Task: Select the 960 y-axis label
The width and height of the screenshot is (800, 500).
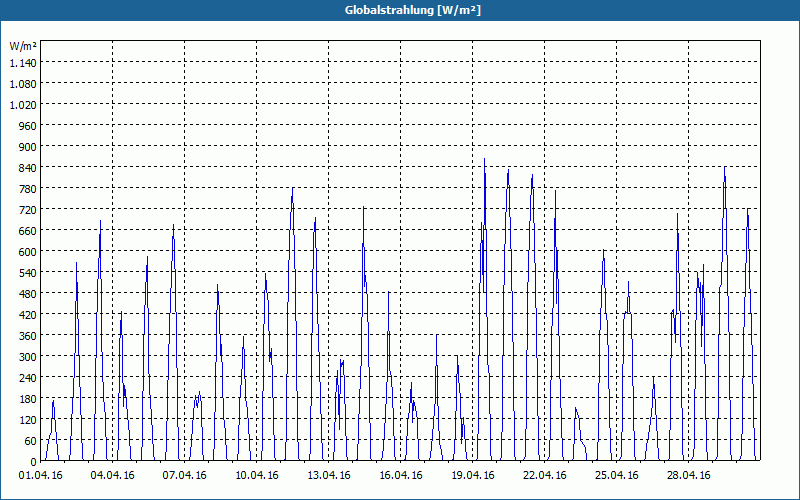Action: tap(28, 126)
